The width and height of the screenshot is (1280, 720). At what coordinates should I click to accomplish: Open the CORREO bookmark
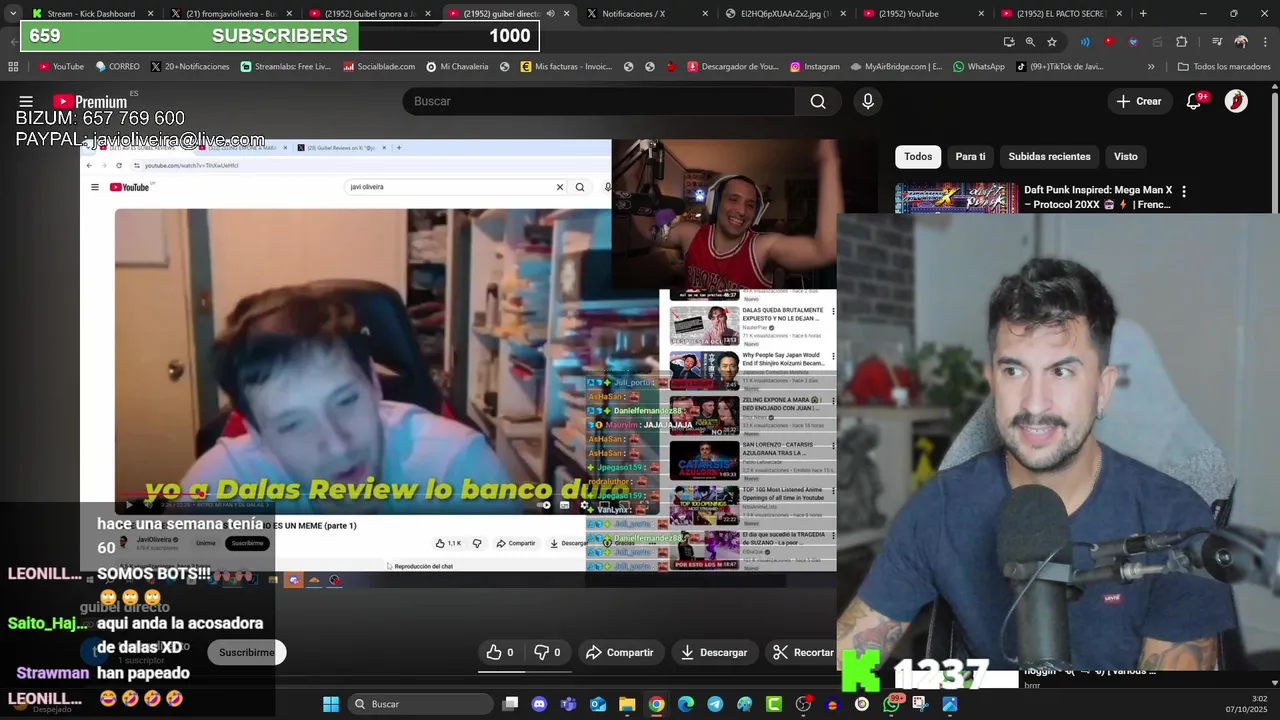(117, 67)
